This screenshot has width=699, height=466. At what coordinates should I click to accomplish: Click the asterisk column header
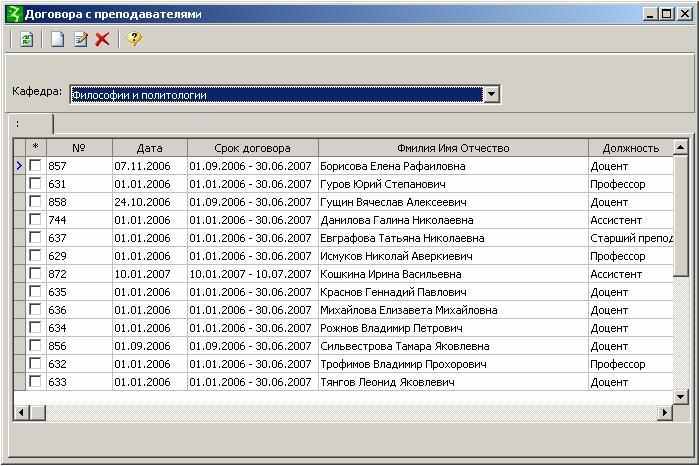click(x=36, y=148)
